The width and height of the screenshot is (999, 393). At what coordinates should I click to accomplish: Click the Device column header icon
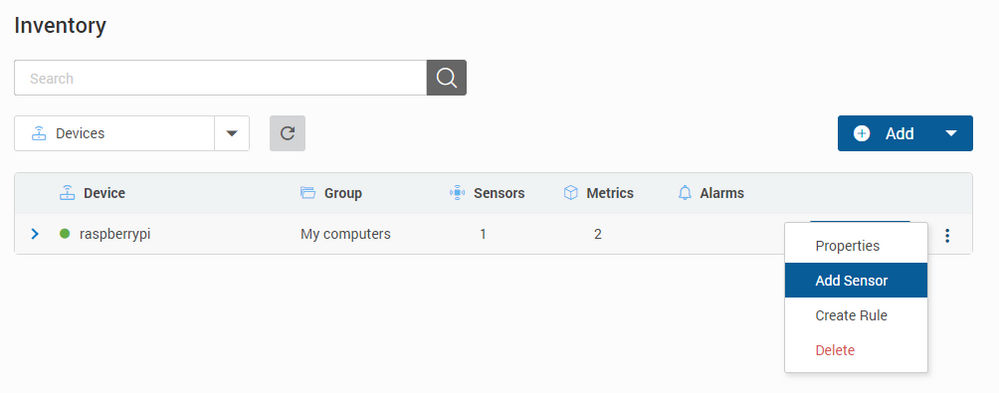[x=67, y=192]
